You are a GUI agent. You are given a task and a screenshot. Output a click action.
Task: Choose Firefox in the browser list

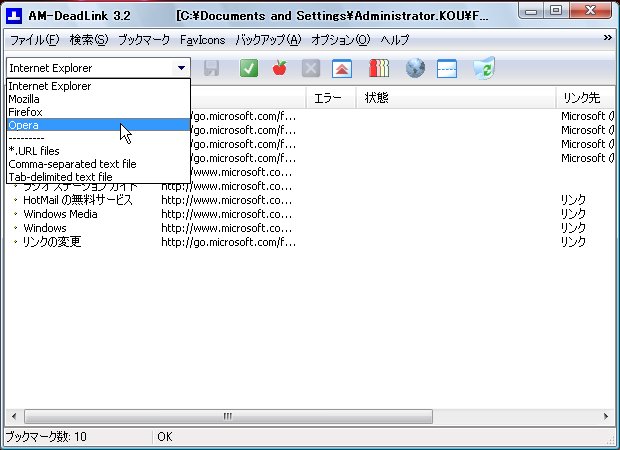98,112
